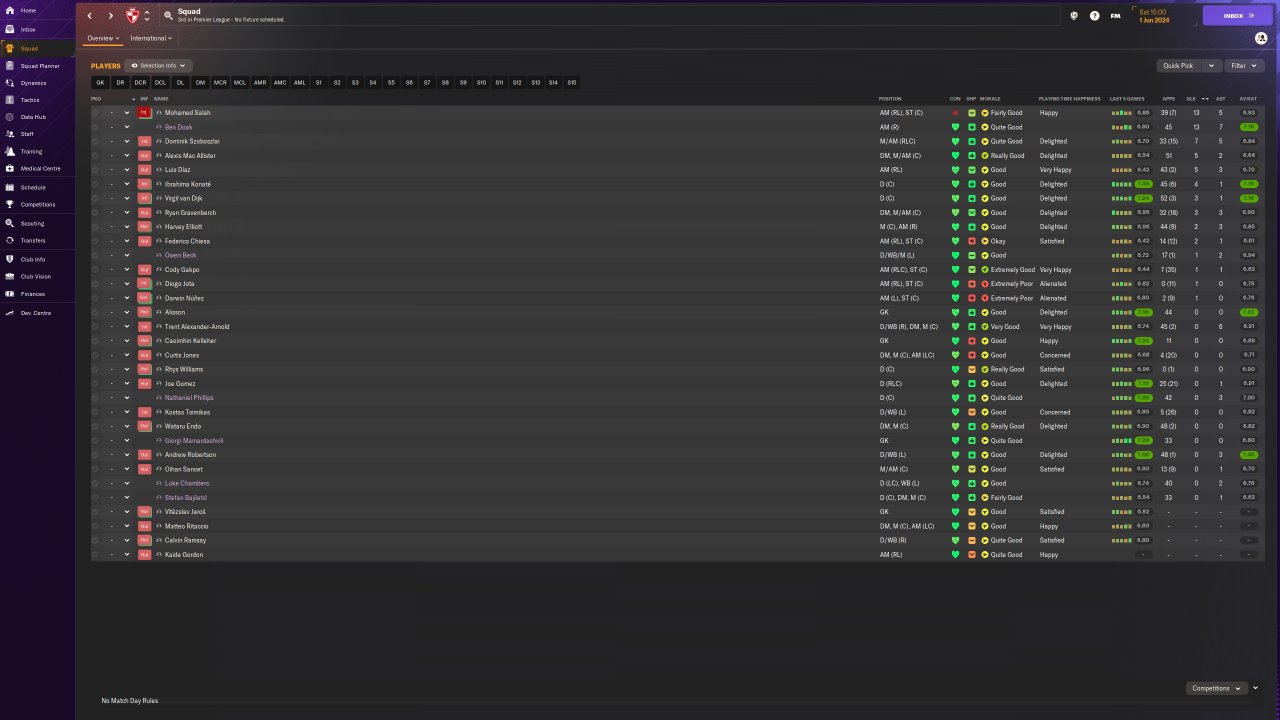Toggle pick circle for Alexis Mac Allister
The height and width of the screenshot is (720, 1280).
point(96,156)
